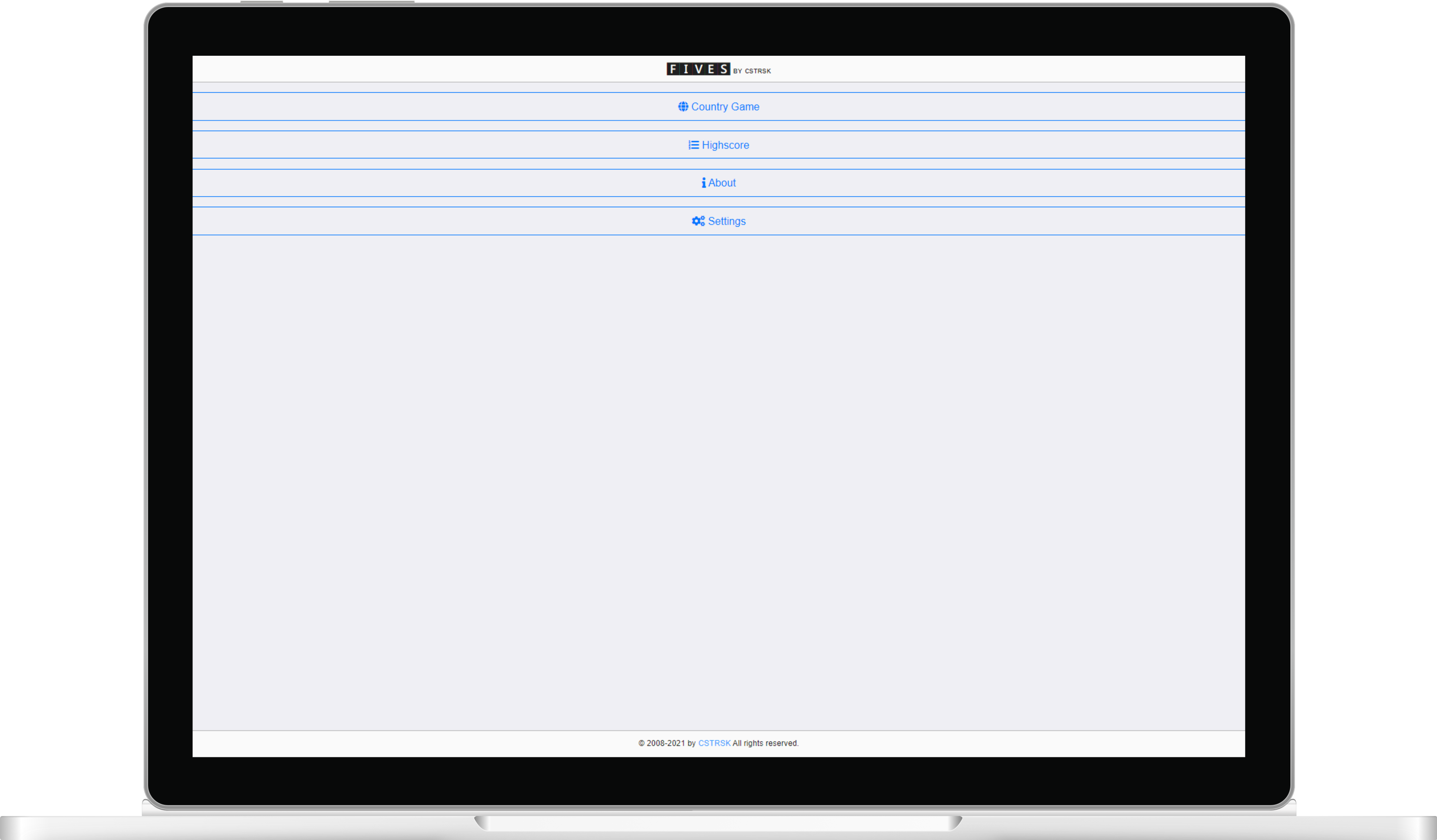The image size is (1437, 840).
Task: Click the letter V tile in logo
Action: [699, 69]
